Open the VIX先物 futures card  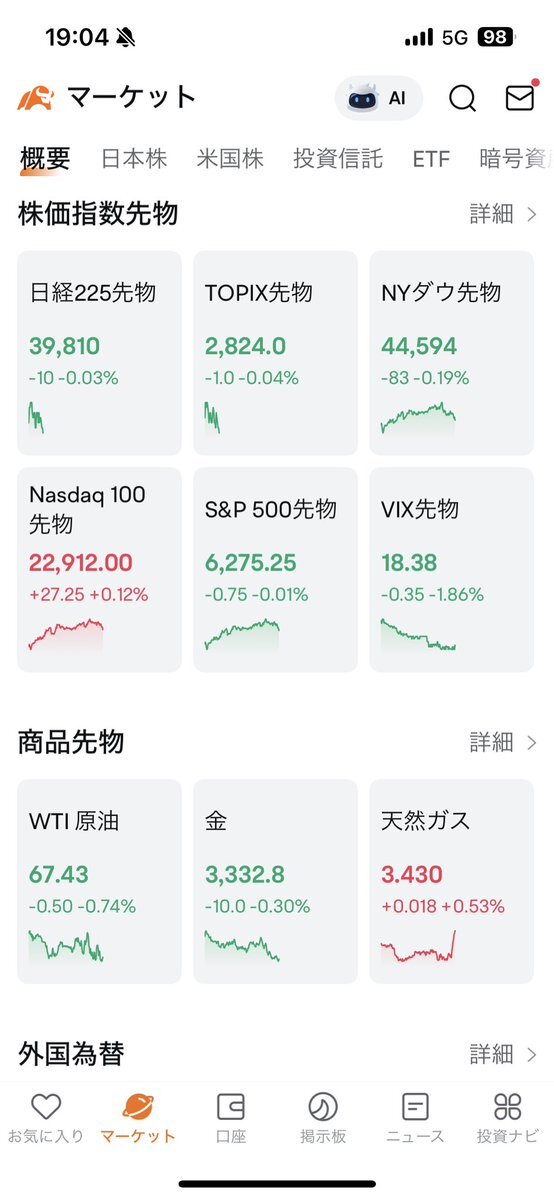click(x=451, y=570)
